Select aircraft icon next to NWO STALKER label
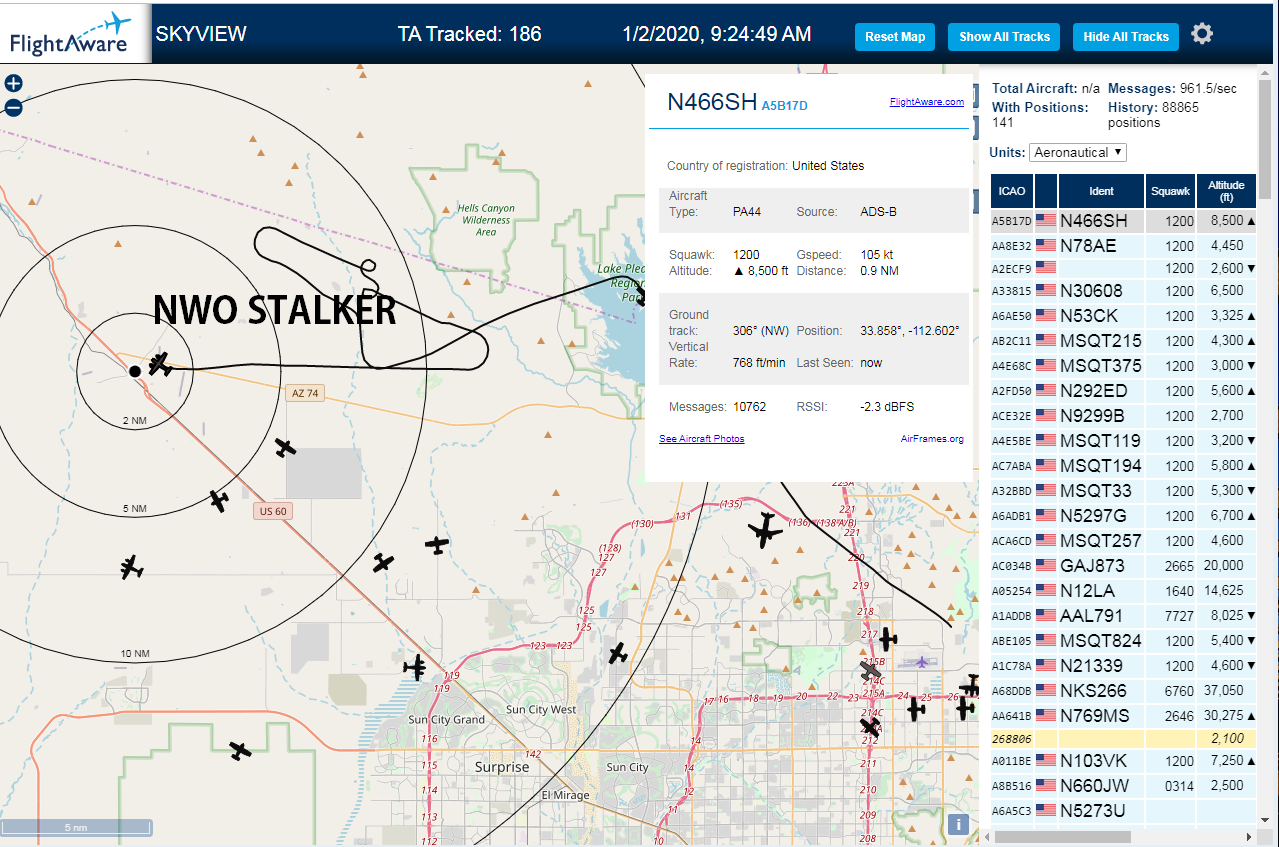 [x=160, y=363]
